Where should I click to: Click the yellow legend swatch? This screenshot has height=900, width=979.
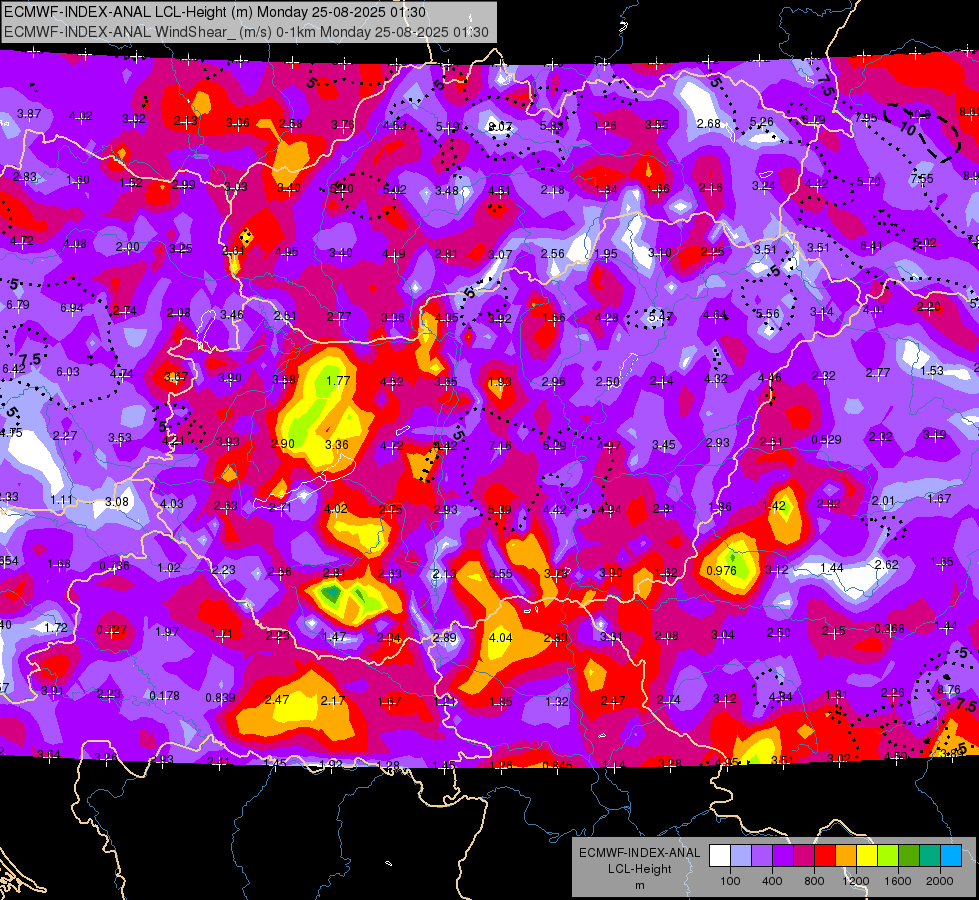(x=867, y=856)
